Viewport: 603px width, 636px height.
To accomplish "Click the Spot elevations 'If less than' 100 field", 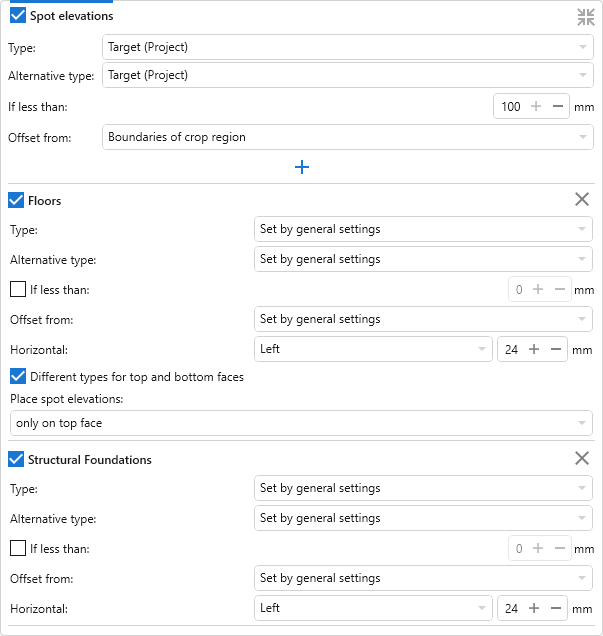I will coord(511,106).
